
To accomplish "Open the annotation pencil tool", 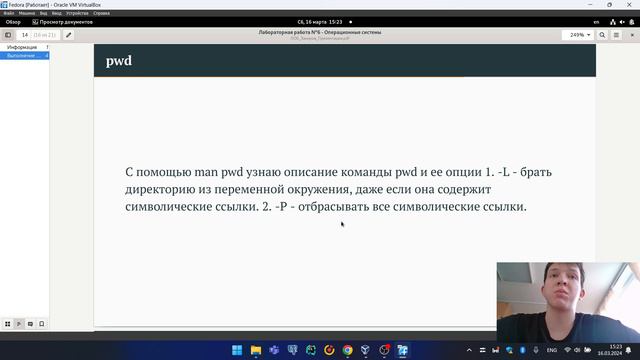I will click(69, 35).
